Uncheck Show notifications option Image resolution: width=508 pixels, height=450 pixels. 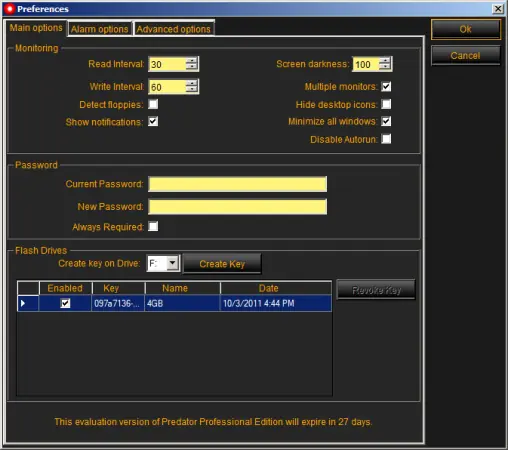pos(153,121)
